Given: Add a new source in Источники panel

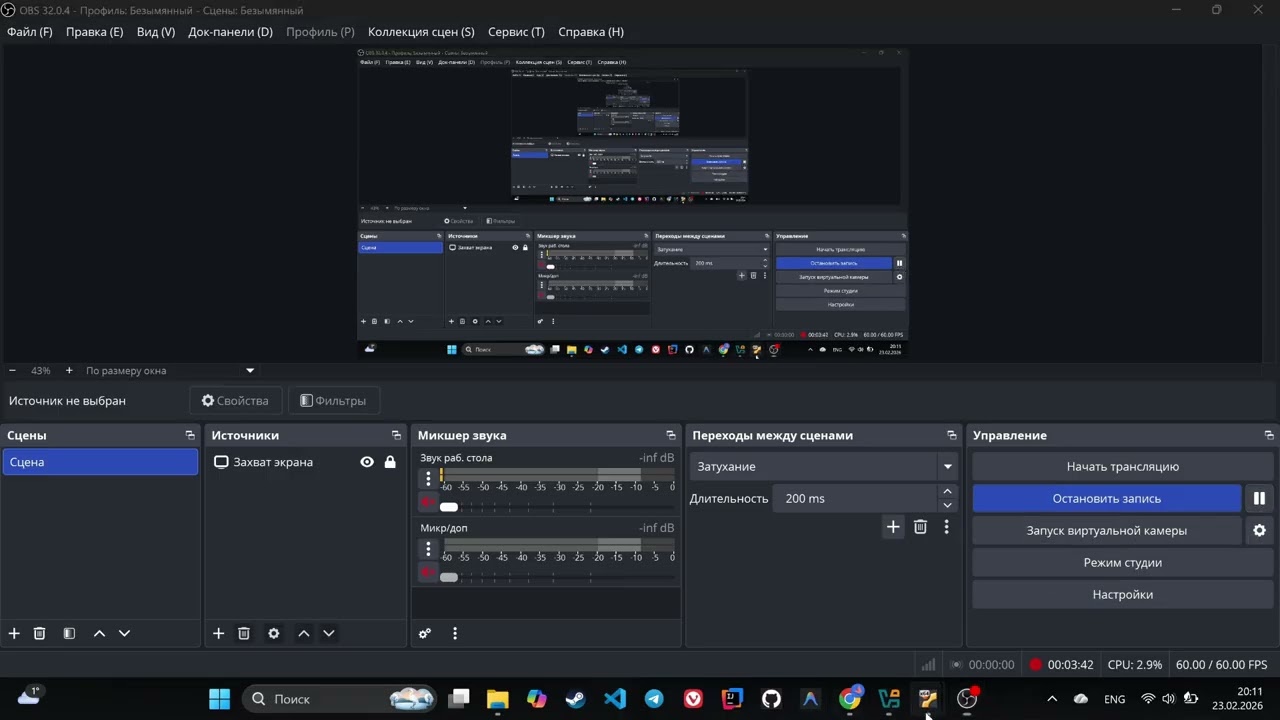Looking at the screenshot, I should 218,633.
